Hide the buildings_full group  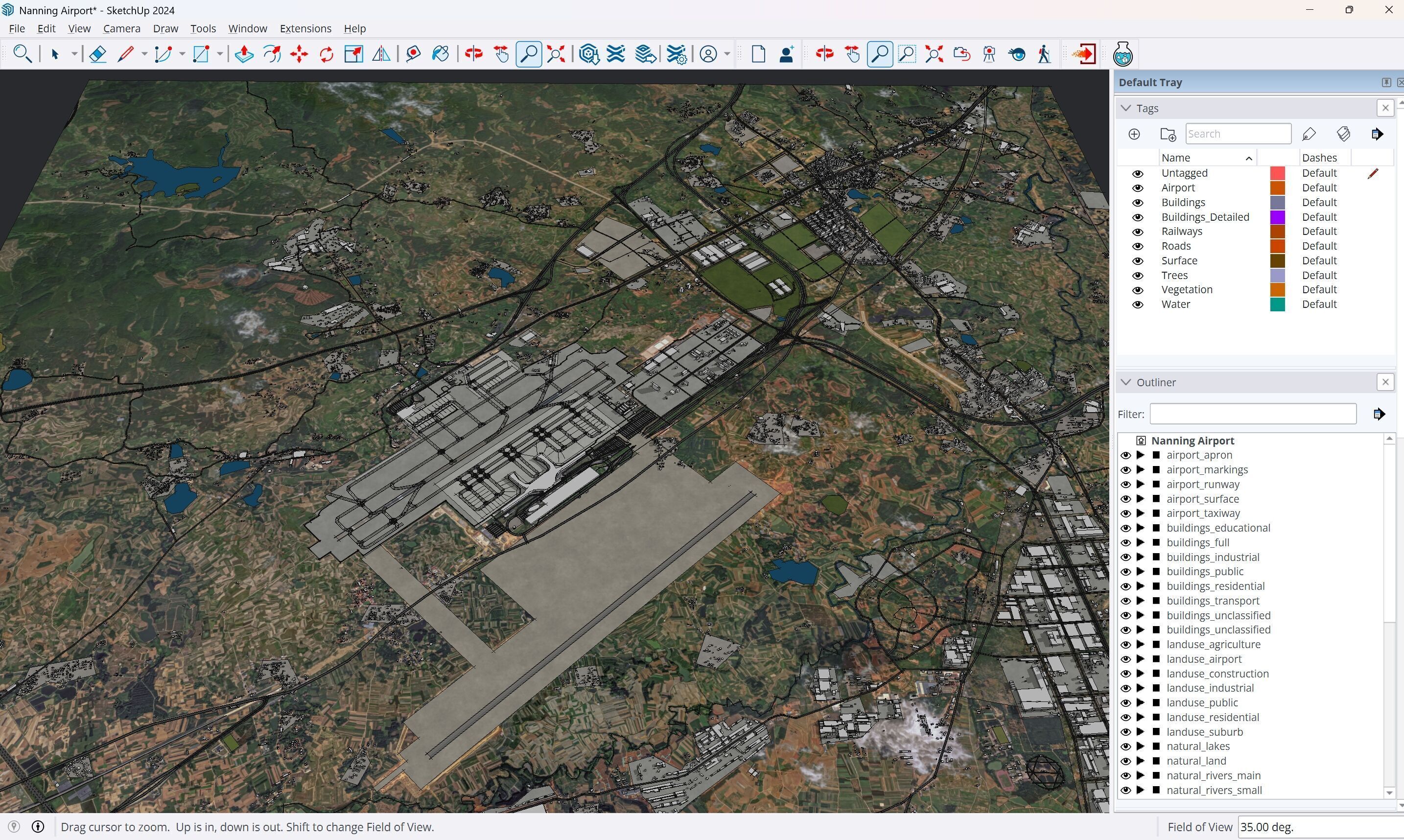(1125, 543)
